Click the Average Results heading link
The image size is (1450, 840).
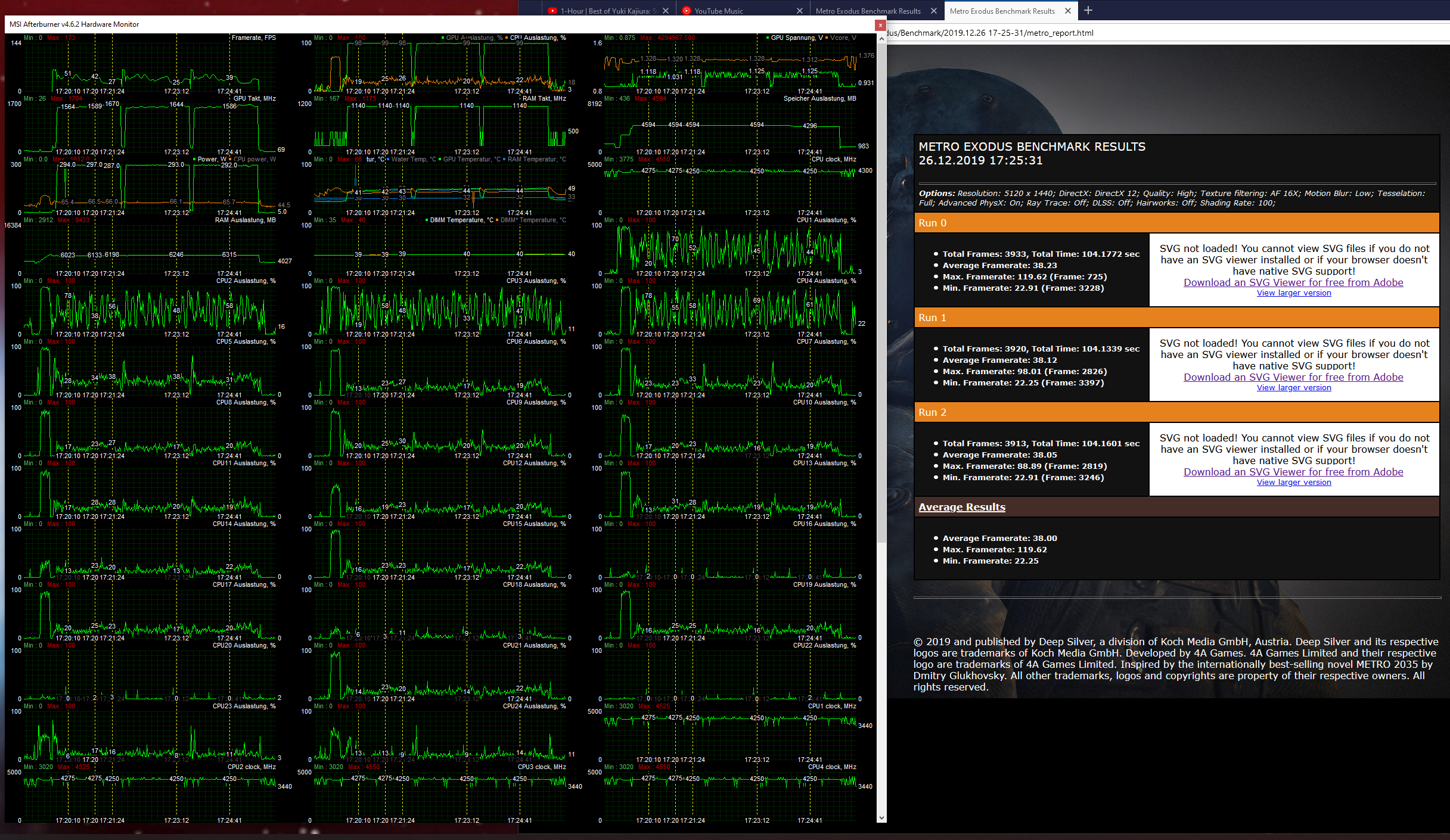pos(962,507)
